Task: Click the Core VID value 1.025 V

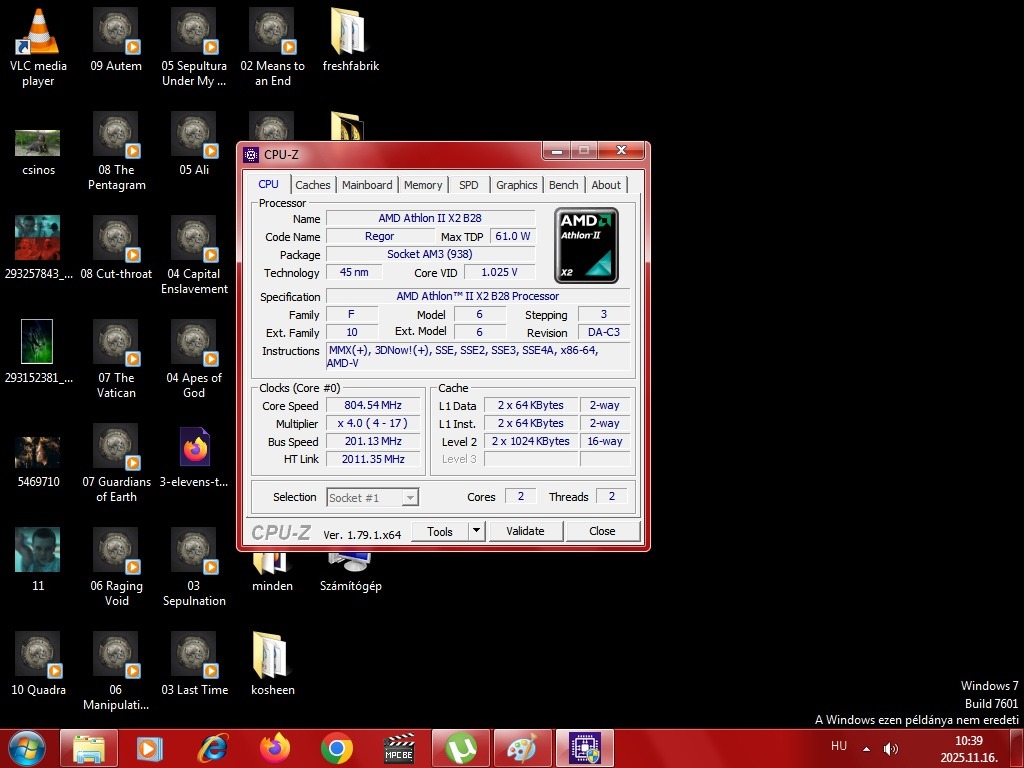Action: coord(500,272)
